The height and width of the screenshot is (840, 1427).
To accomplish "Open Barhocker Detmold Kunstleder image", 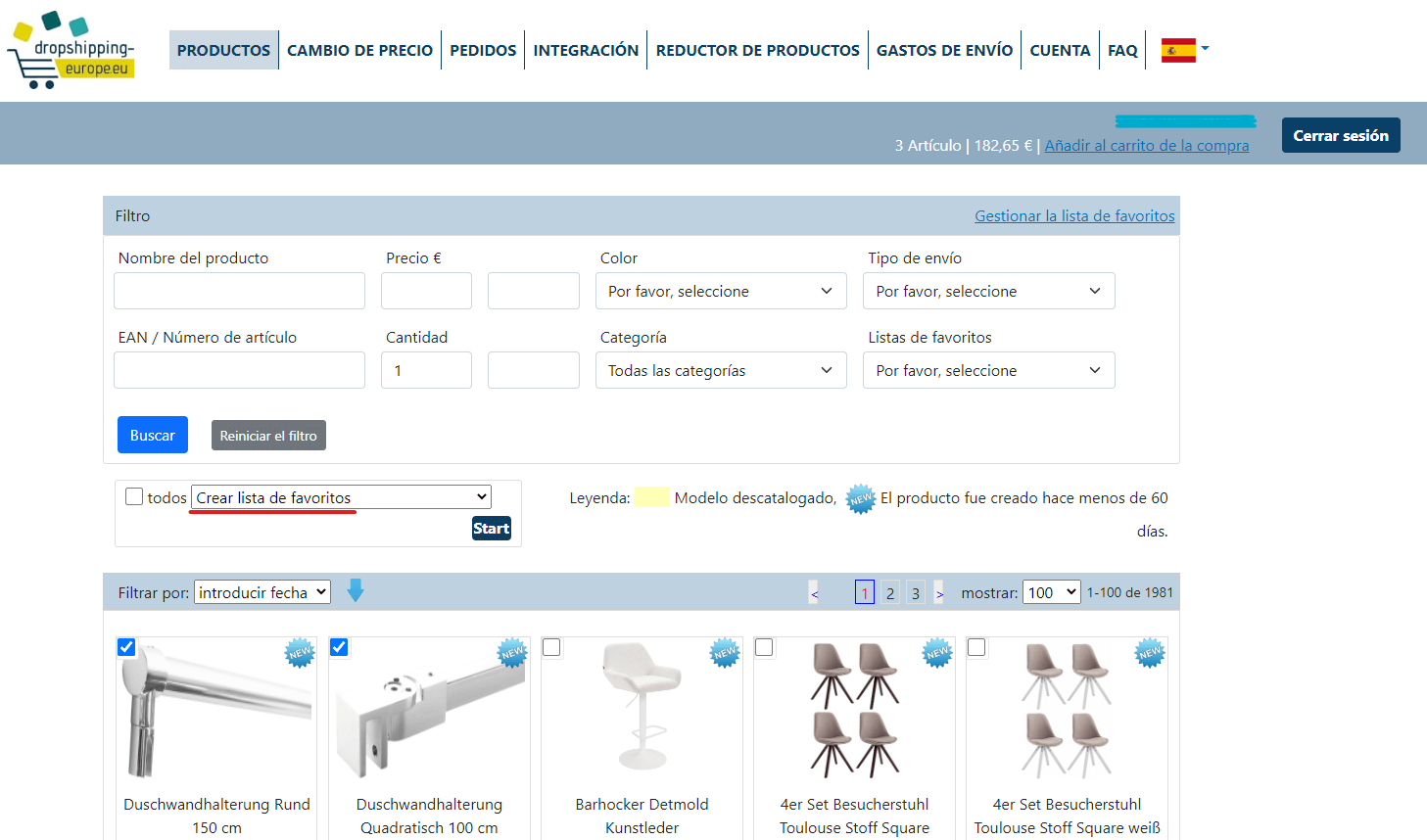I will (x=642, y=707).
